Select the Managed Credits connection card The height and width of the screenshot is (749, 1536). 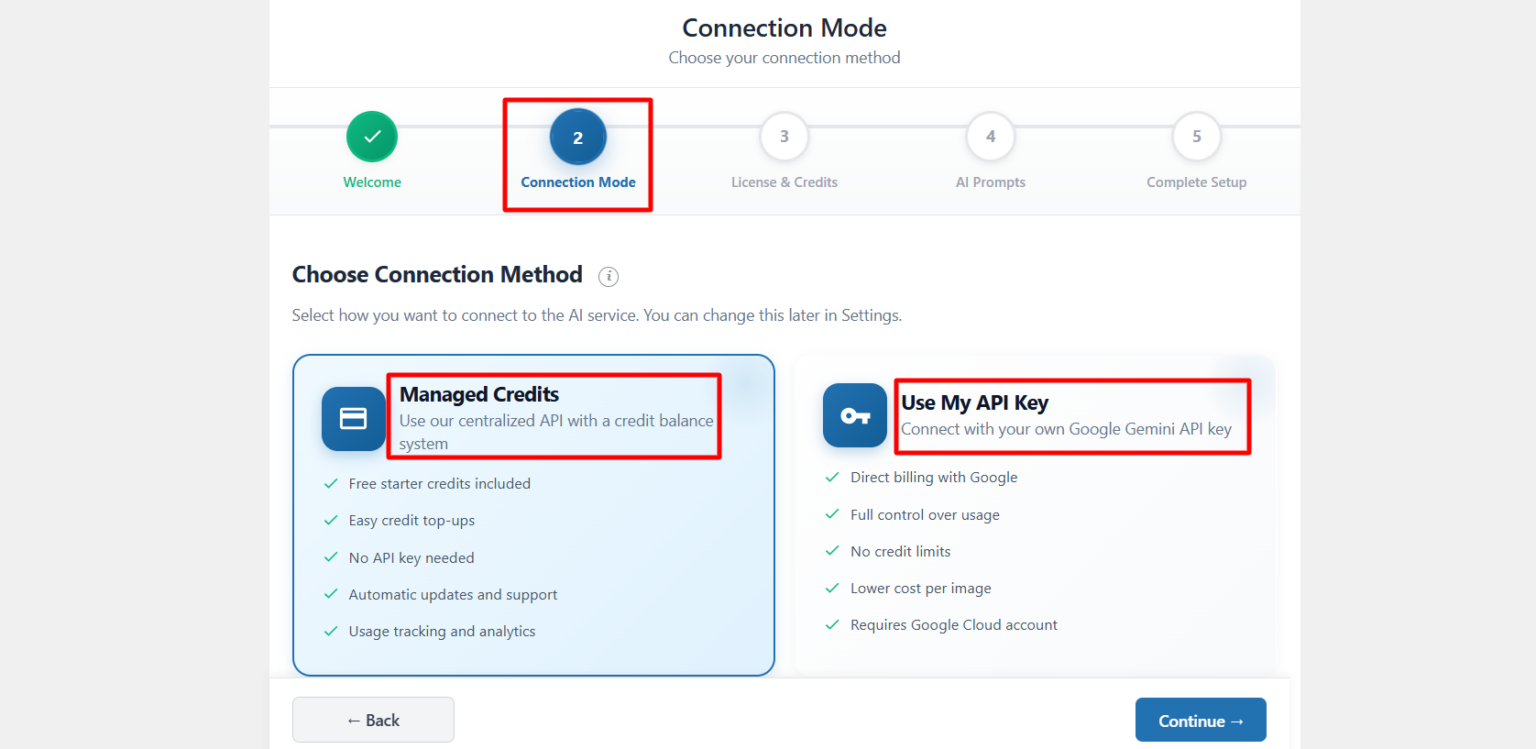(x=534, y=515)
